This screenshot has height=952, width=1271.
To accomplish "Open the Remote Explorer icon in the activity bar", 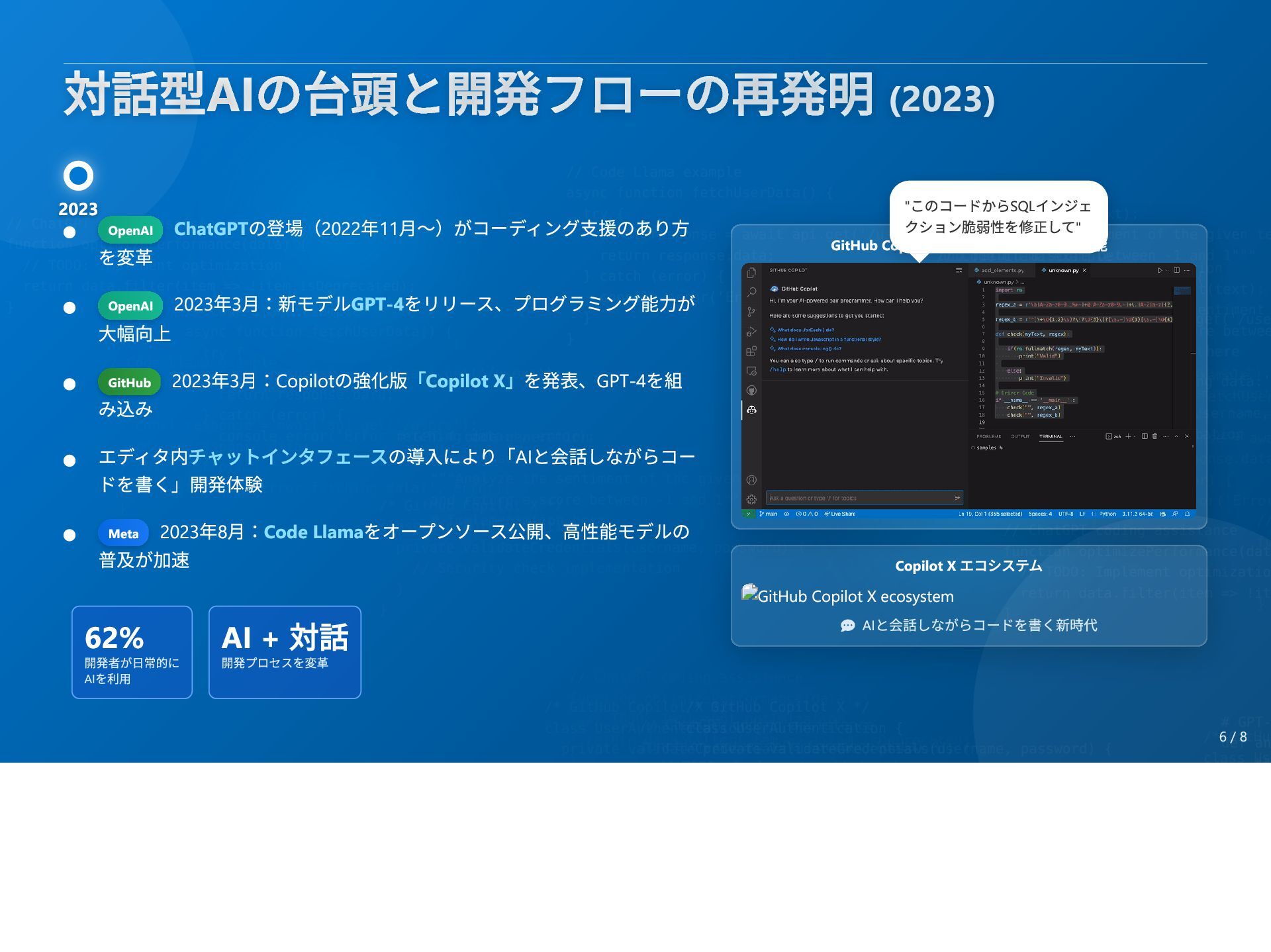I will click(x=751, y=371).
